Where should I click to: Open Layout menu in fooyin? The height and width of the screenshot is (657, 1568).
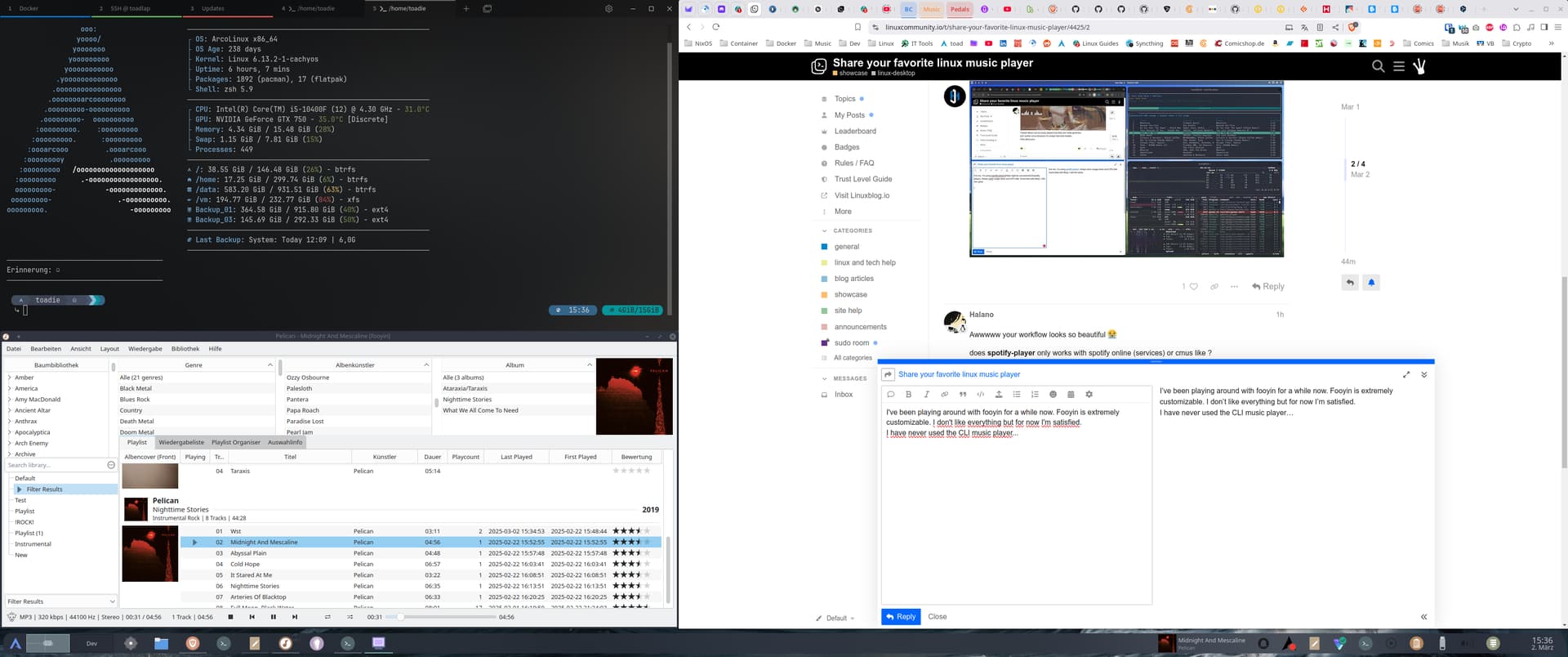click(x=109, y=349)
